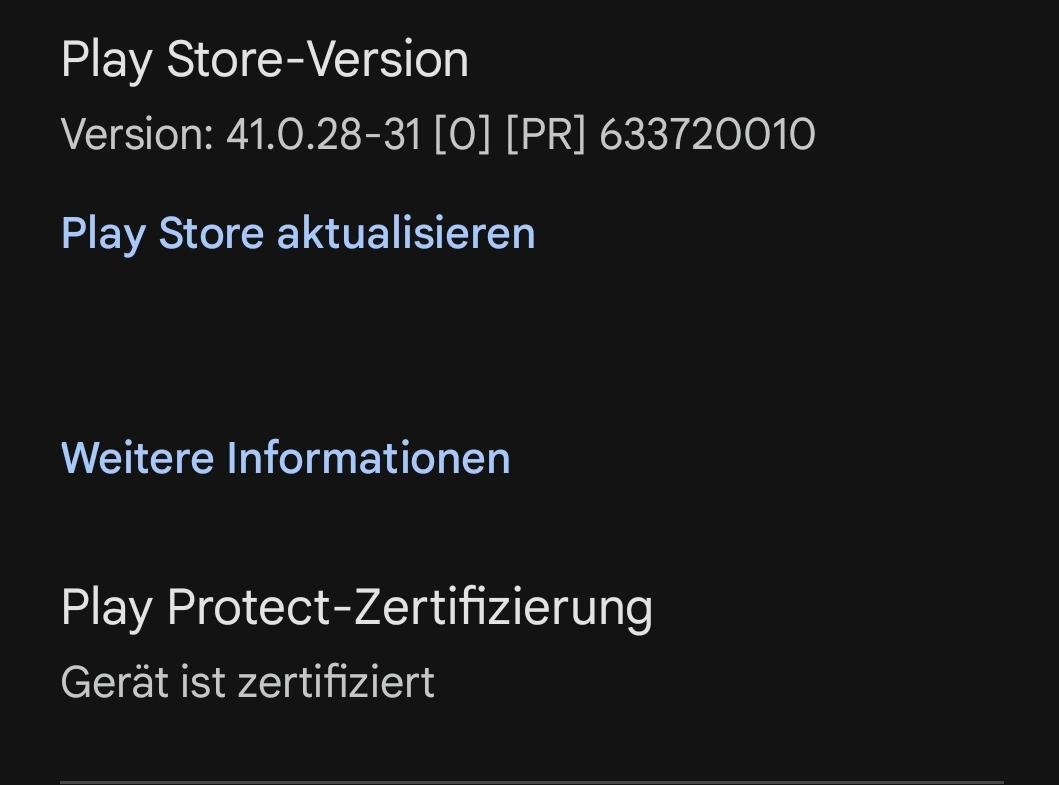
Task: Select the Play Store-Version heading
Action: click(x=264, y=60)
